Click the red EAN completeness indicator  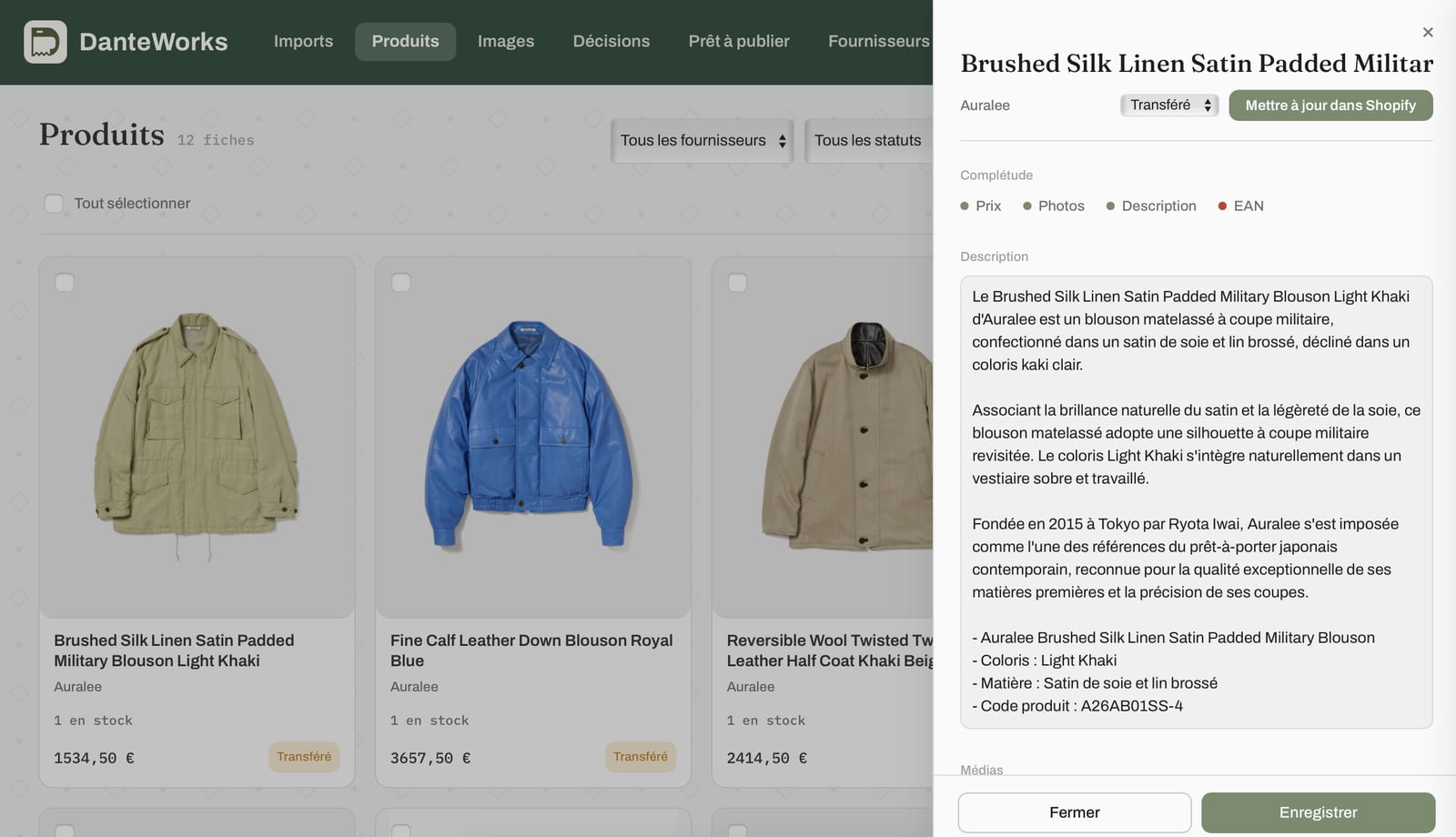coord(1241,207)
